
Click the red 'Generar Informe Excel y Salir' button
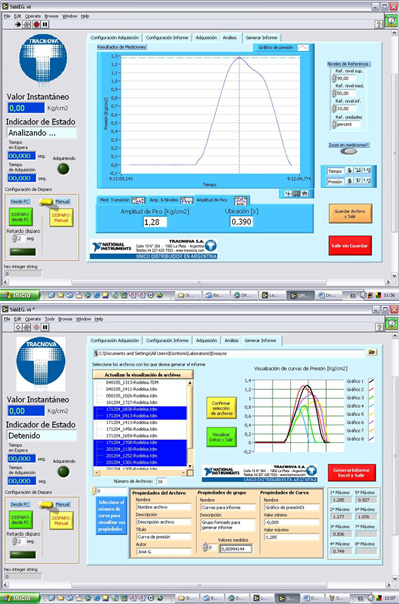coord(351,472)
